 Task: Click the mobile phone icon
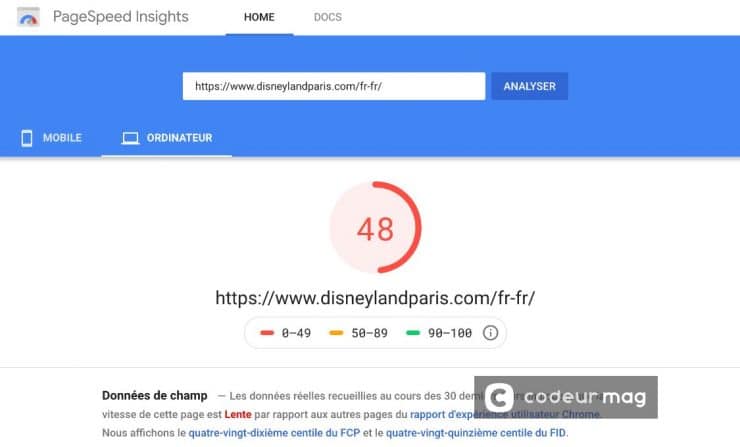pos(27,138)
